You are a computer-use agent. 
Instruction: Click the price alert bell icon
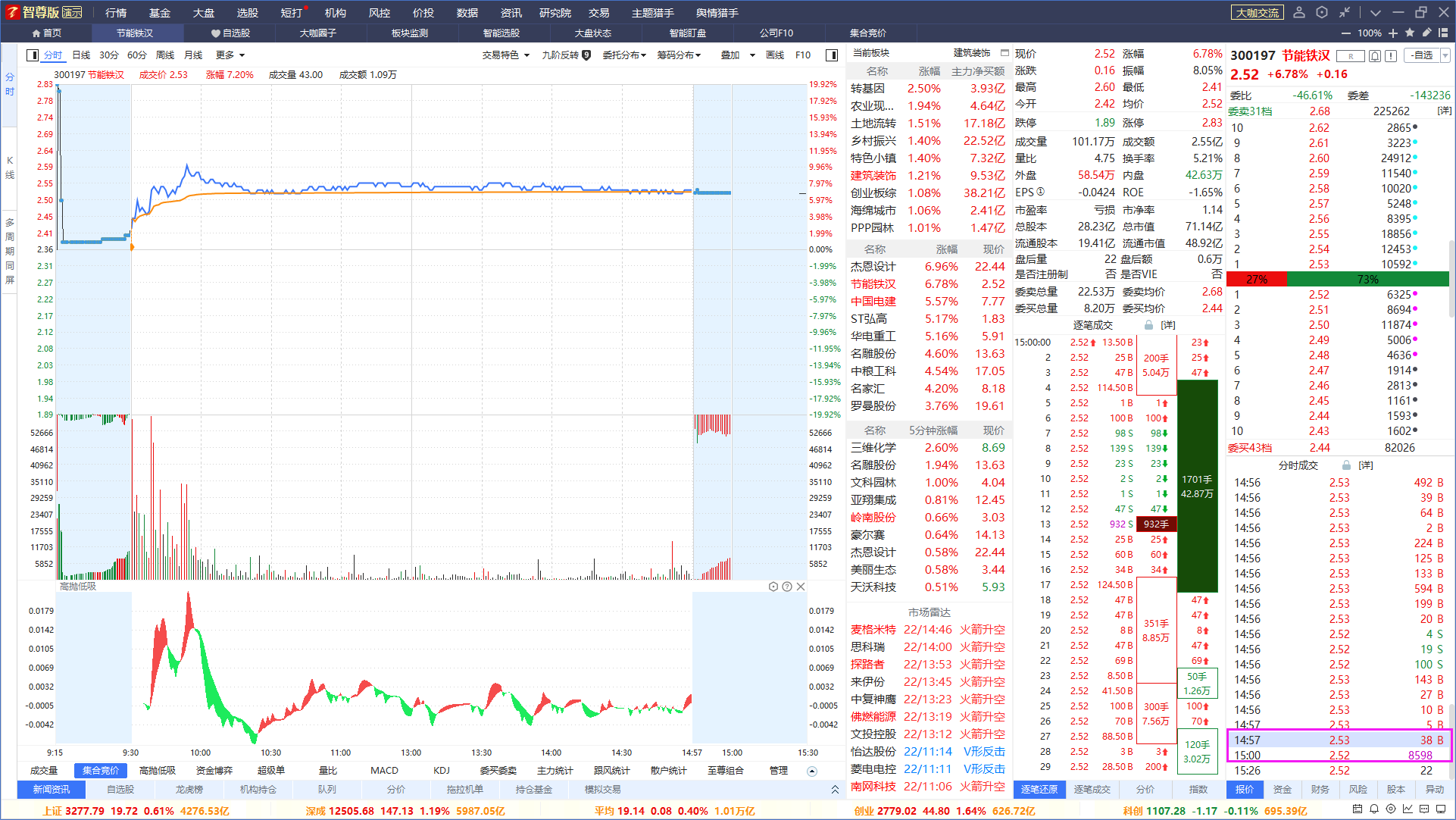point(1375,56)
